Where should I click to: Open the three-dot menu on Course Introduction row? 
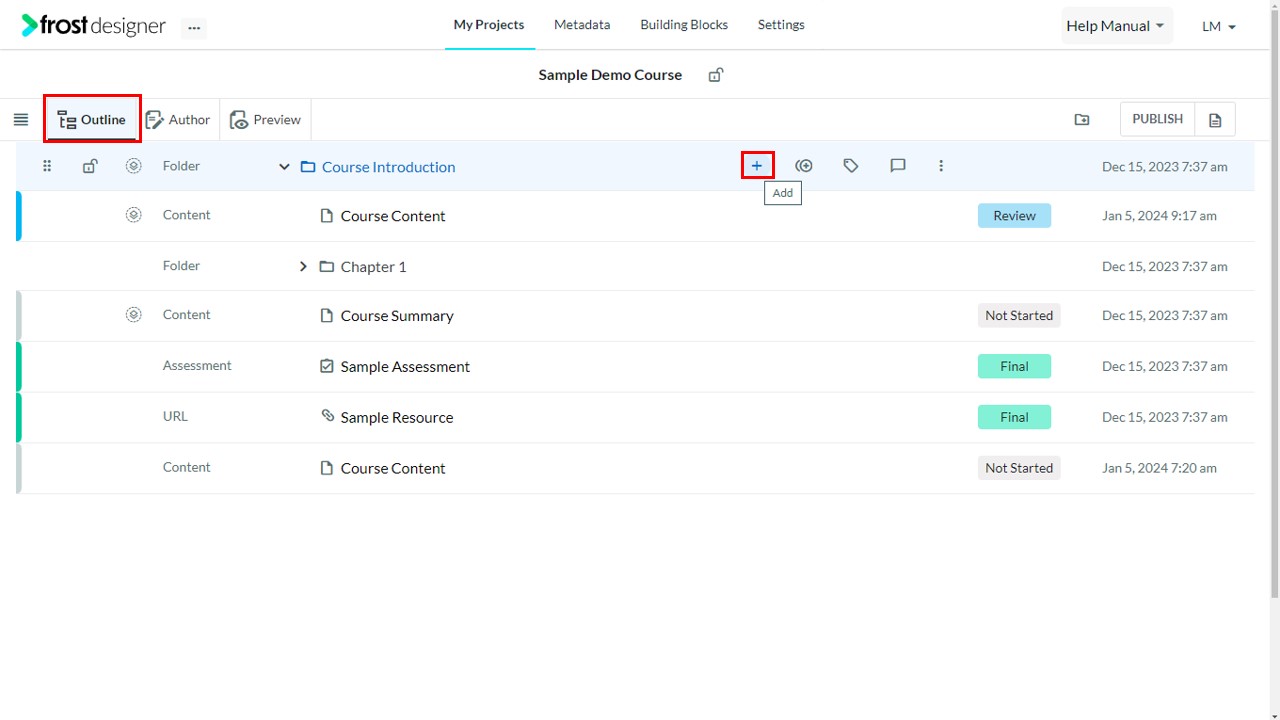pos(941,166)
